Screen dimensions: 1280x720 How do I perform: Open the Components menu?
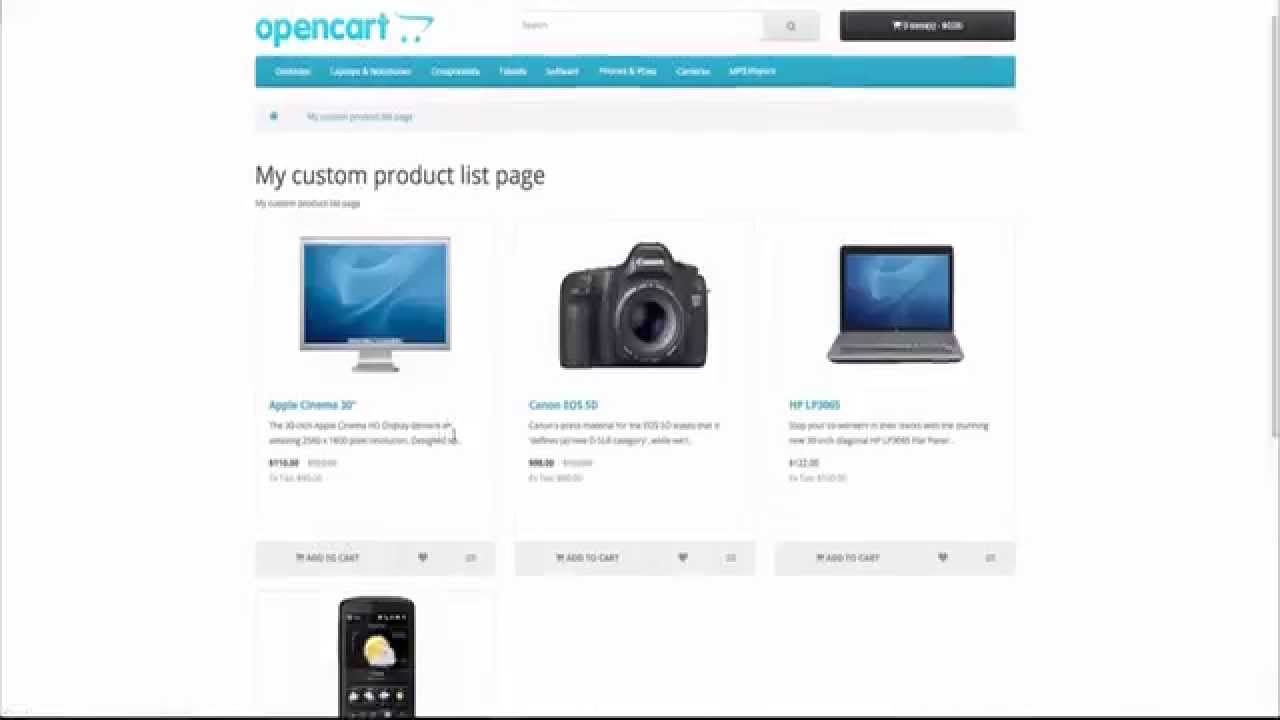click(455, 72)
